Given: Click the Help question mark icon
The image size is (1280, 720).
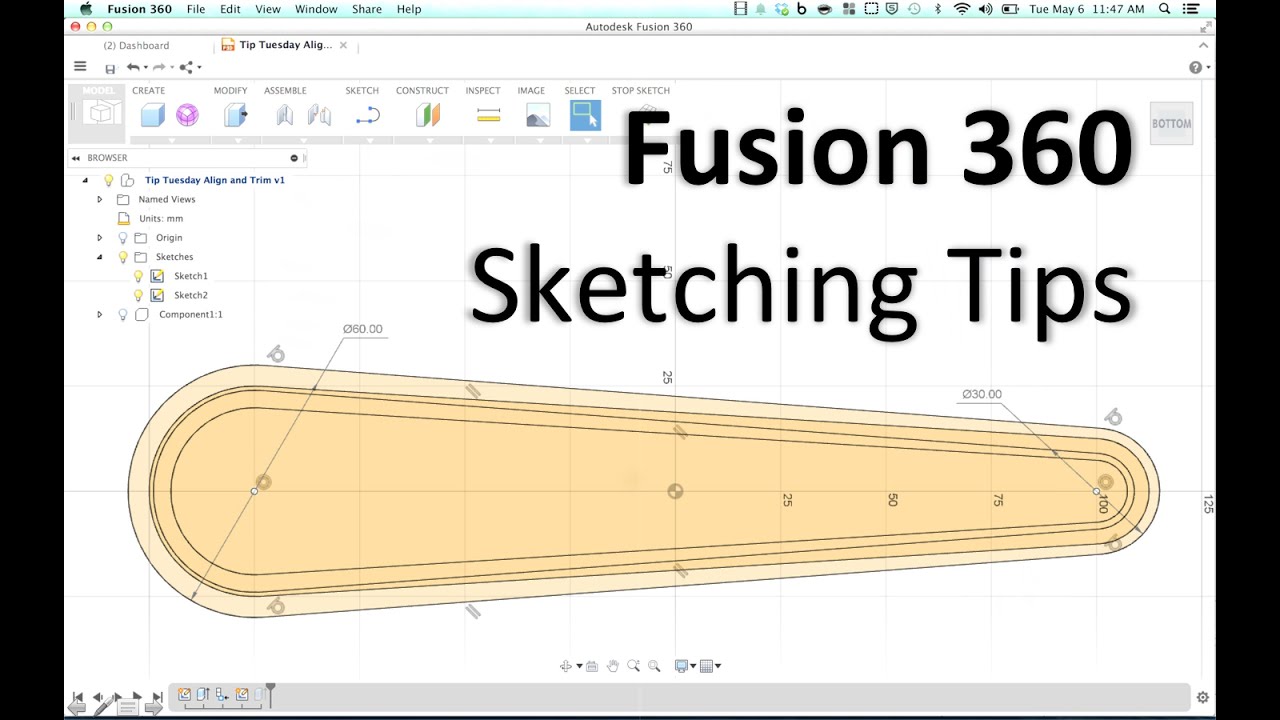Looking at the screenshot, I should [x=1195, y=67].
